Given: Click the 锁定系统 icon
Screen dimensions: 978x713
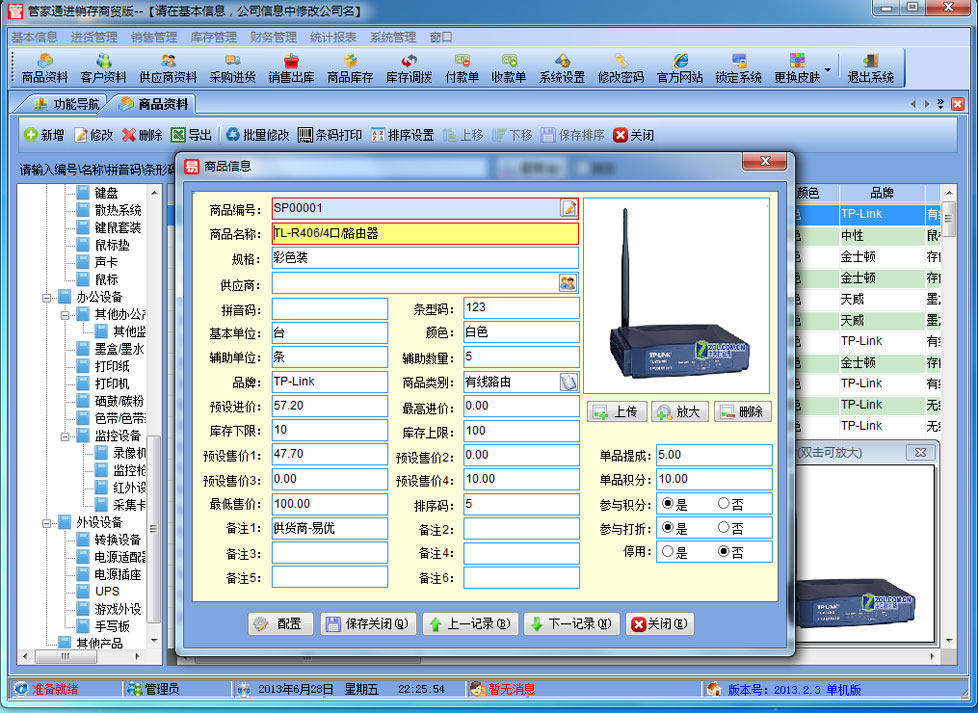Looking at the screenshot, I should pyautogui.click(x=738, y=68).
